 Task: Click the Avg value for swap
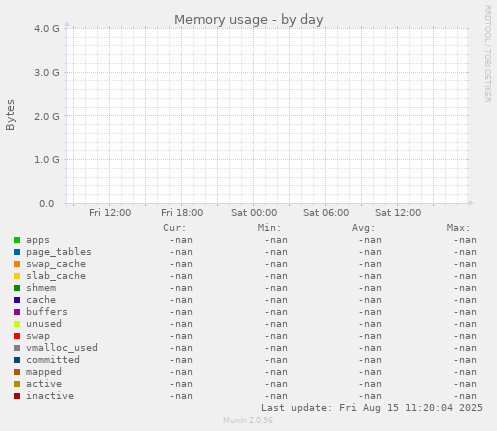370,336
